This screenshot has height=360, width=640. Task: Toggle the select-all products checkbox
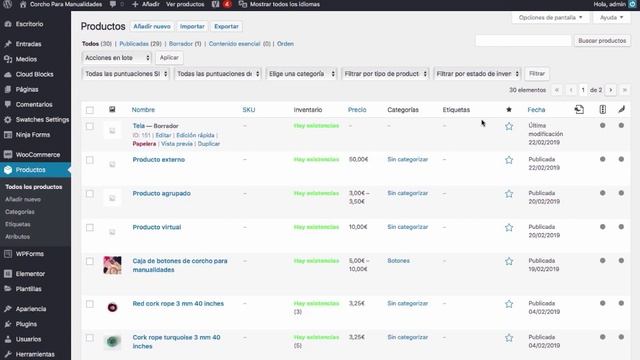pos(90,110)
